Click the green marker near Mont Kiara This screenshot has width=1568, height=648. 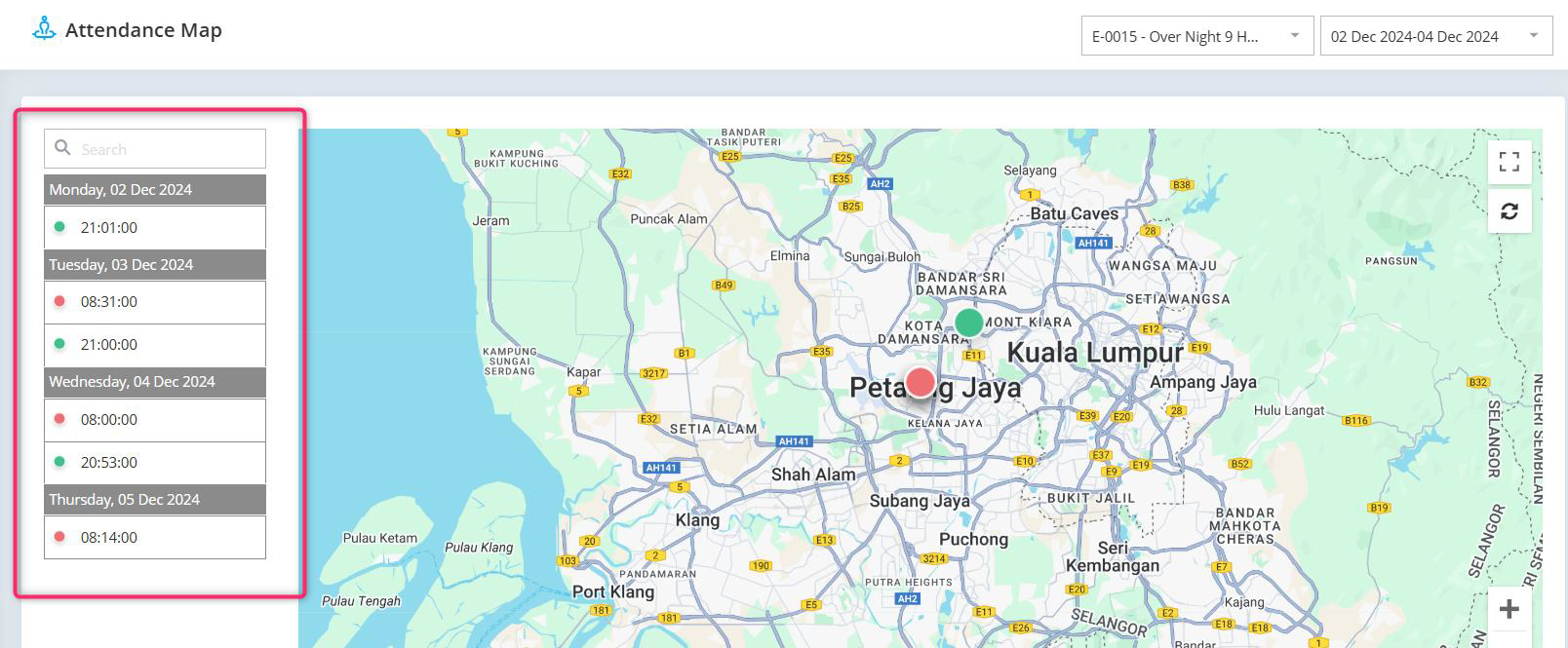coord(968,323)
